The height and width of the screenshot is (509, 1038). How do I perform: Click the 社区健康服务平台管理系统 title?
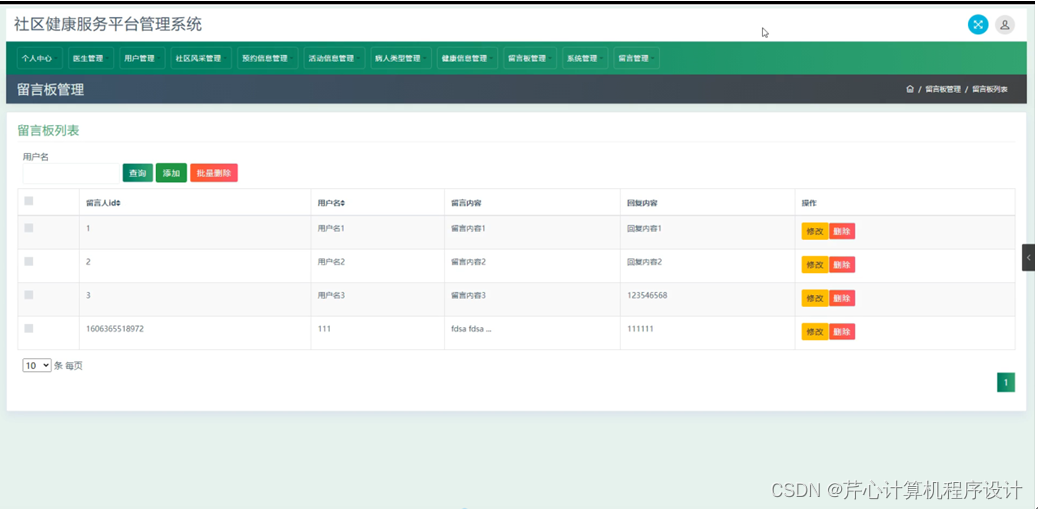(108, 25)
